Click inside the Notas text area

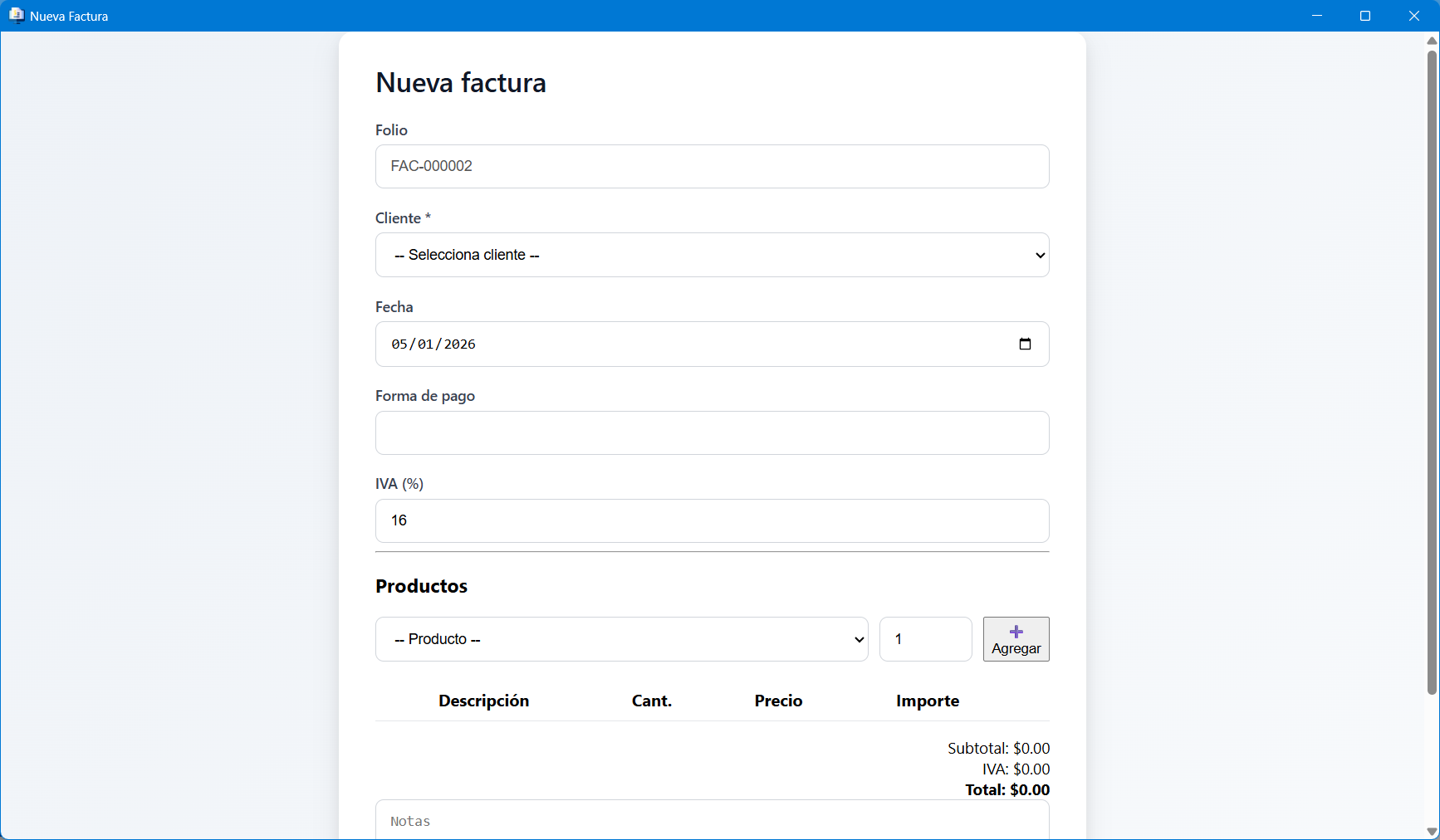click(x=712, y=821)
